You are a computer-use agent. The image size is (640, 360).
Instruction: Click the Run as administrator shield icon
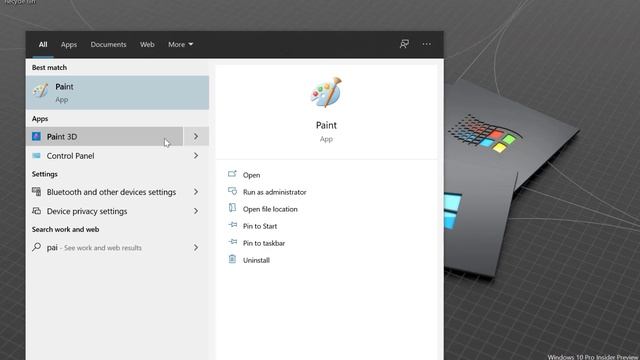232,191
